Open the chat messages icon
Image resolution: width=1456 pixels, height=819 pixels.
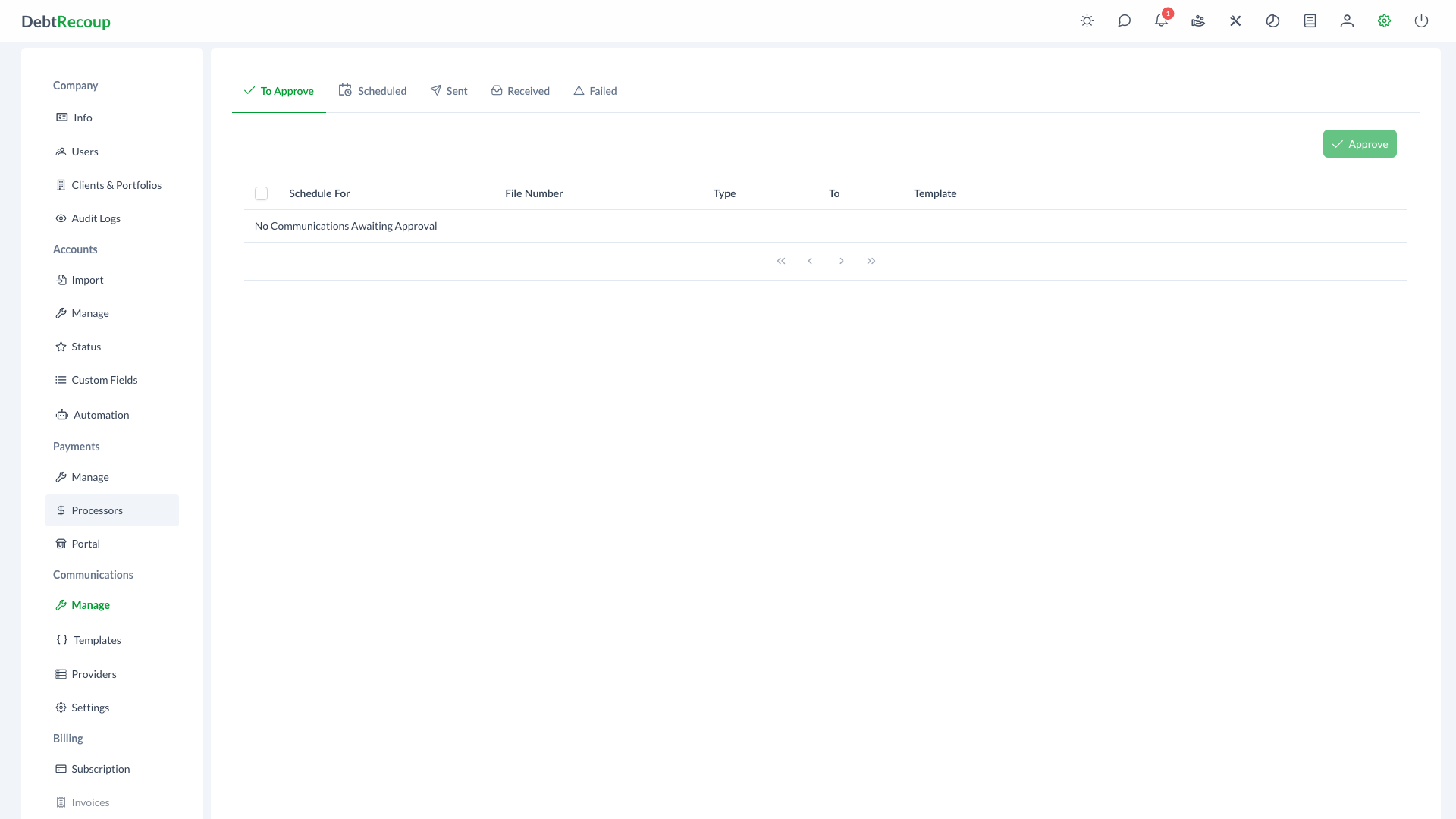(1124, 20)
